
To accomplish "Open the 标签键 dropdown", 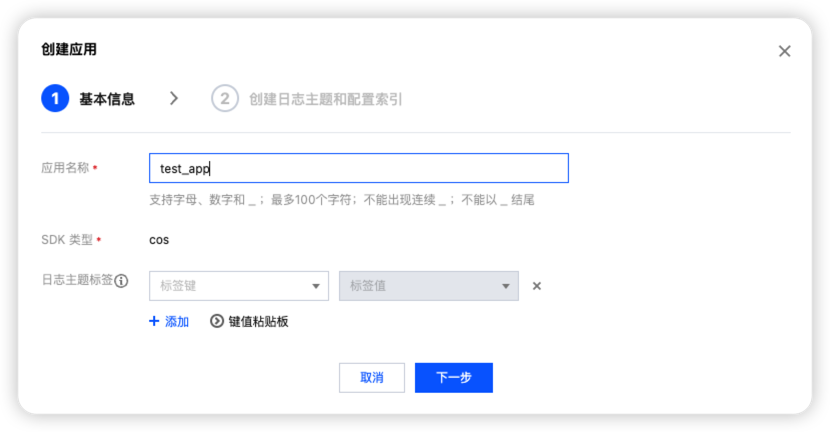I will tap(239, 286).
